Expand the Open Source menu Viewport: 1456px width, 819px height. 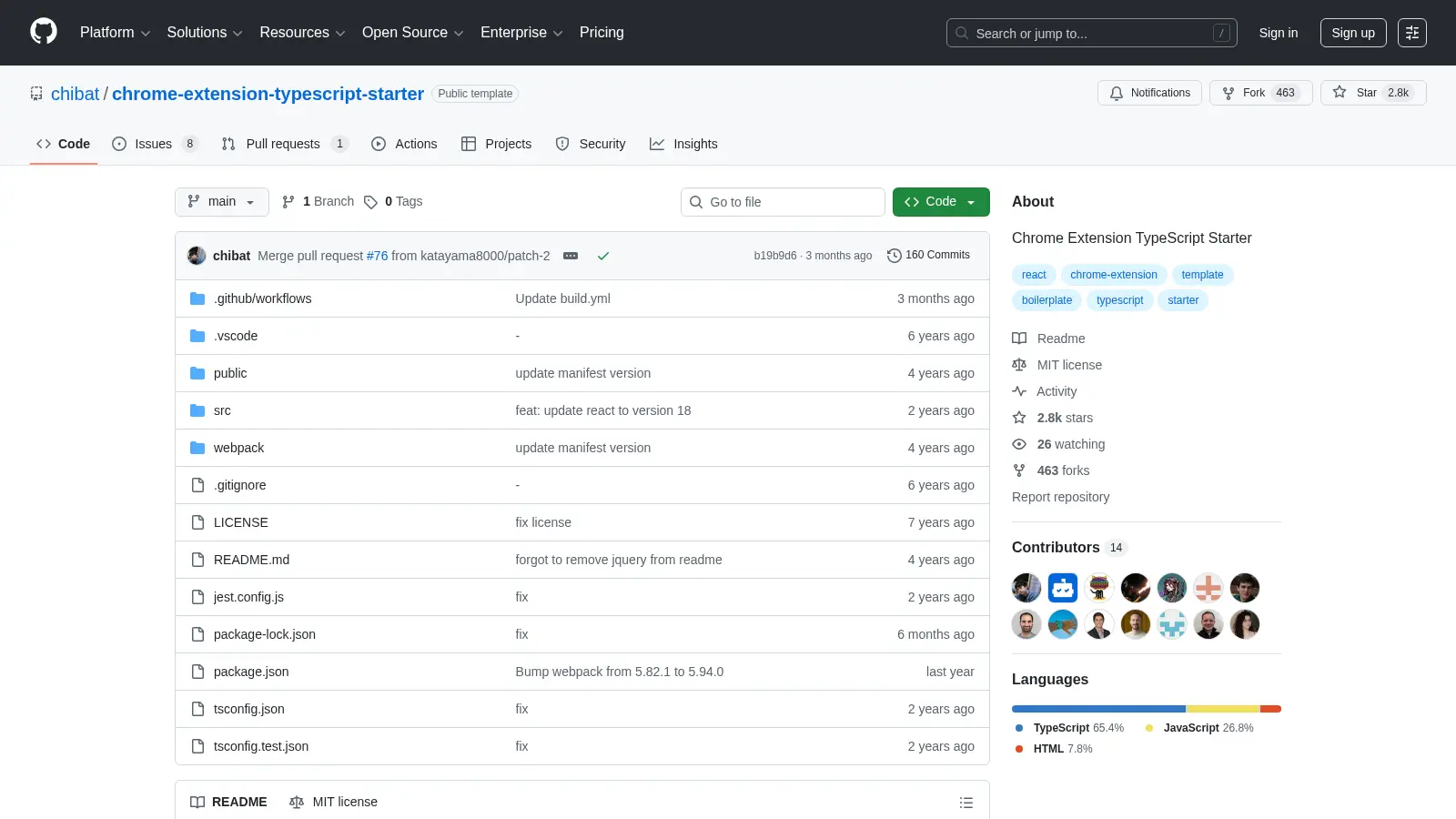pos(413,33)
